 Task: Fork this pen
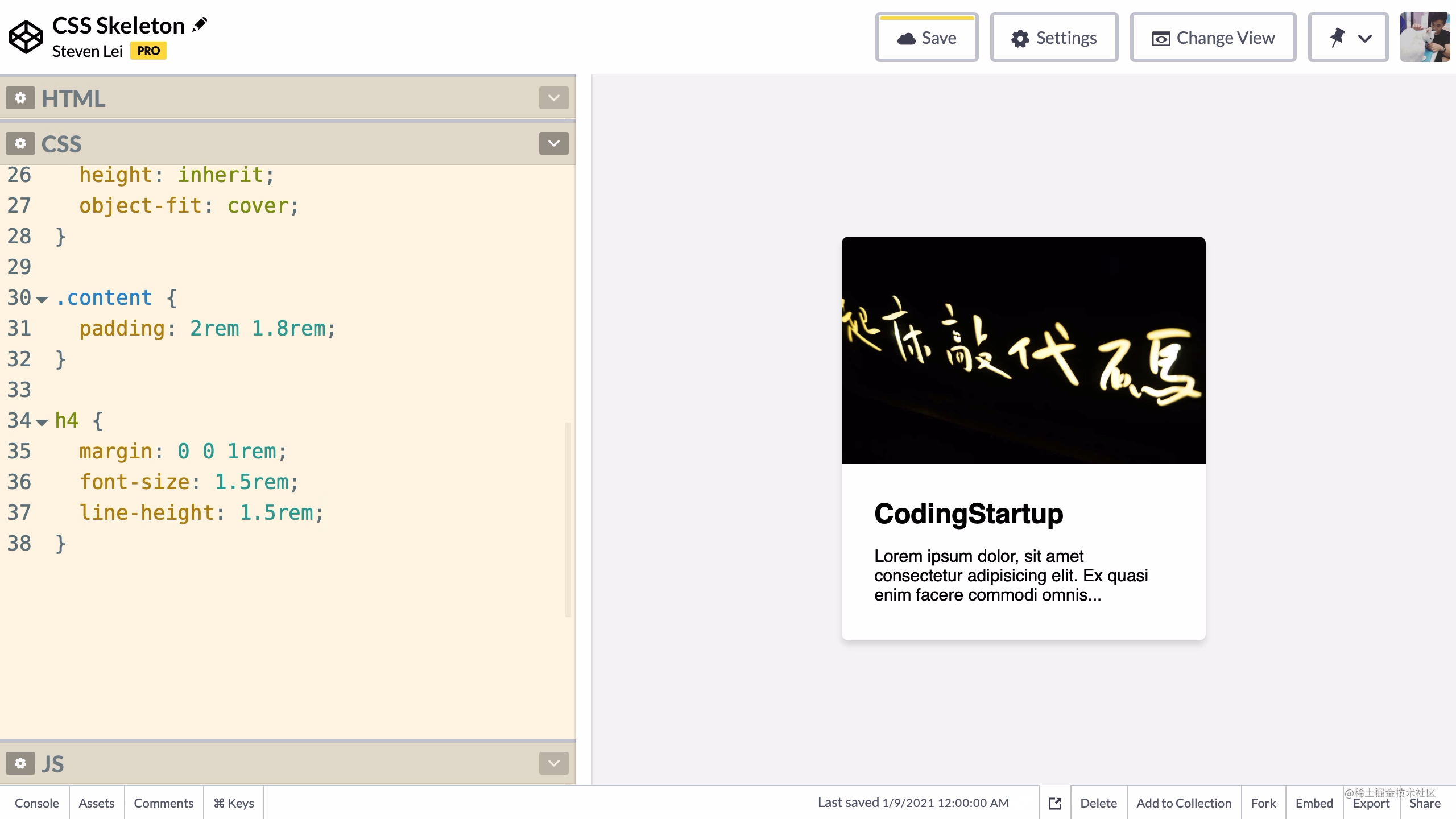[x=1263, y=803]
